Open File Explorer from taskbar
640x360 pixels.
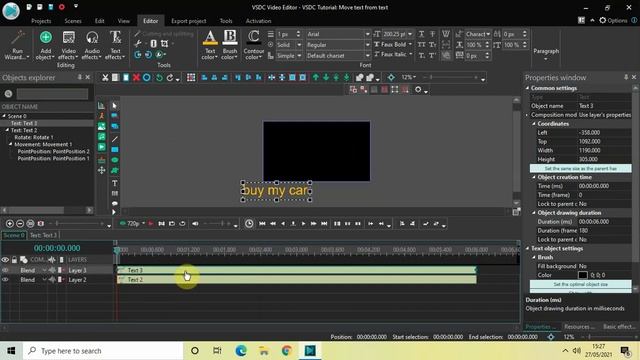(x=264, y=350)
